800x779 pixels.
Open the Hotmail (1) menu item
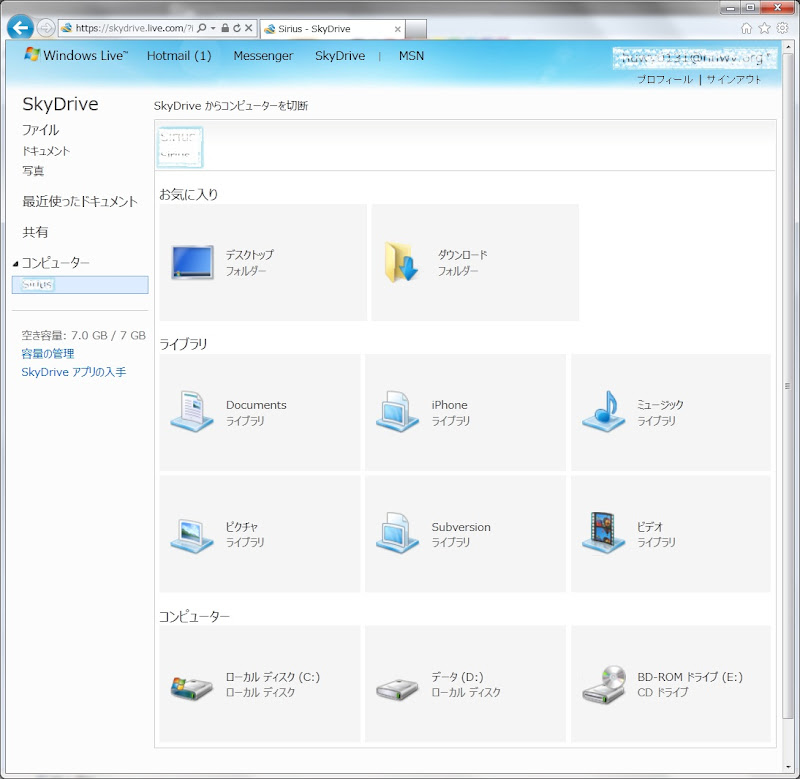[179, 56]
